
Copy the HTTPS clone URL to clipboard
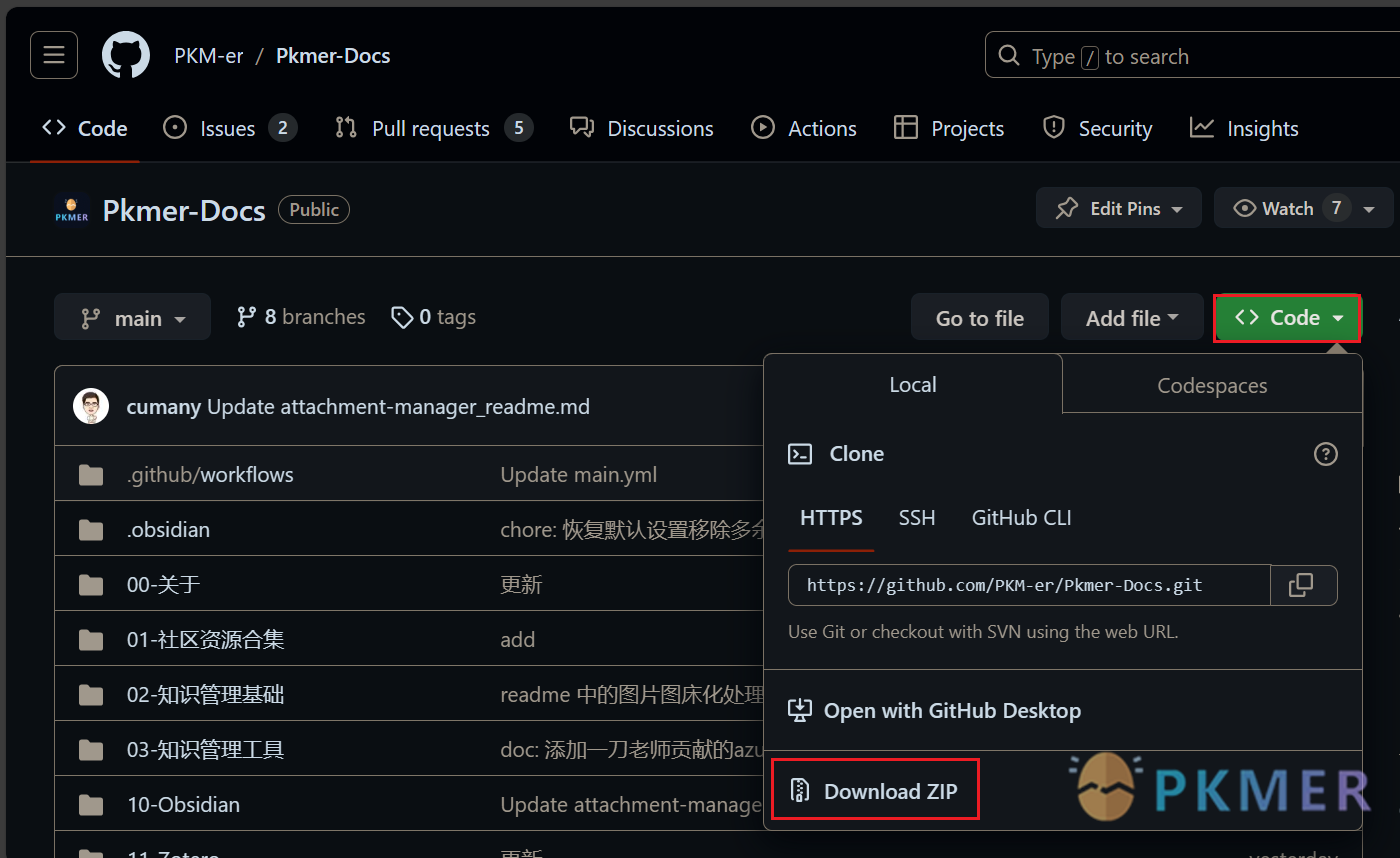click(x=1303, y=585)
